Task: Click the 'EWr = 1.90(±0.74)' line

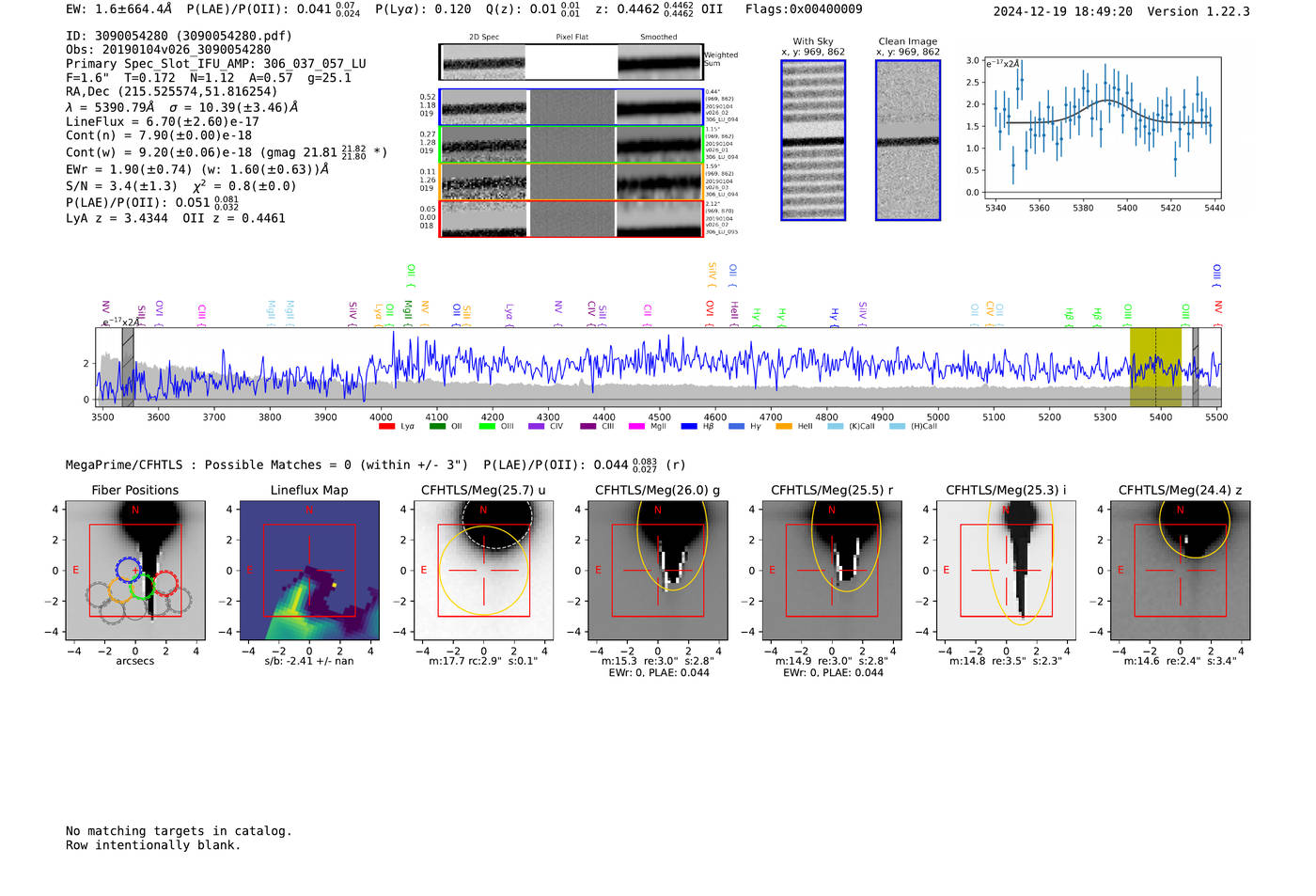Action: click(197, 170)
